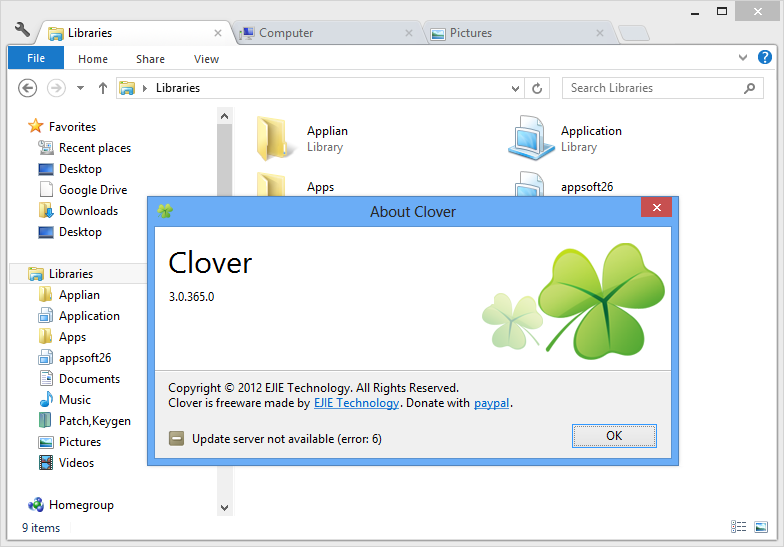Click Libraries in the address bar
Viewport: 784px width, 547px height.
pos(178,88)
